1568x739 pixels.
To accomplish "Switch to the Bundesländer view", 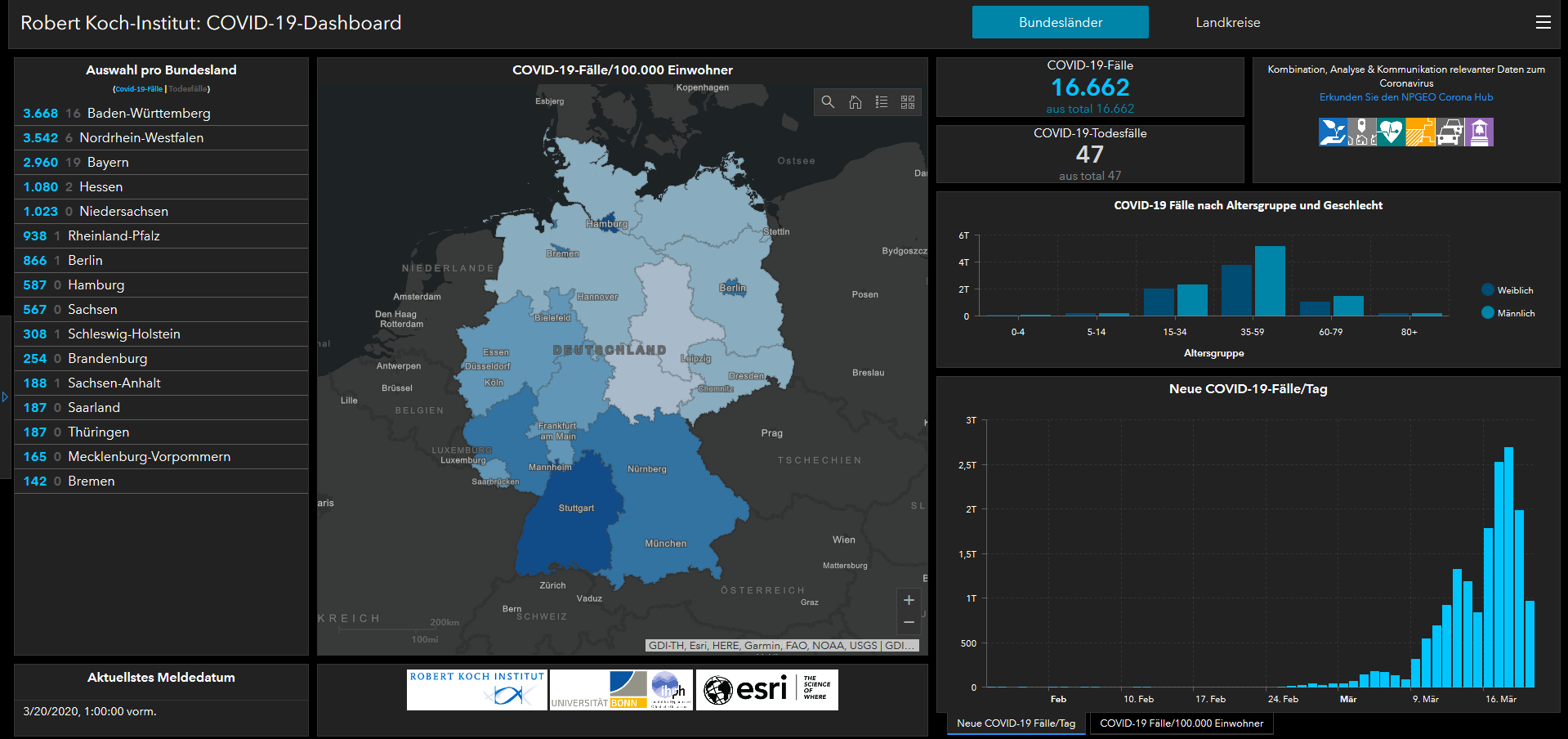I will click(1060, 22).
